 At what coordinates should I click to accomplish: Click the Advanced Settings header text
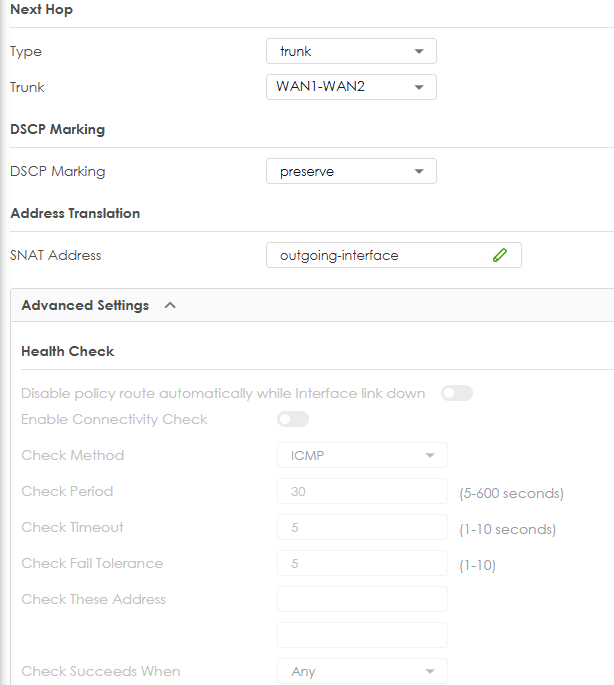click(85, 305)
